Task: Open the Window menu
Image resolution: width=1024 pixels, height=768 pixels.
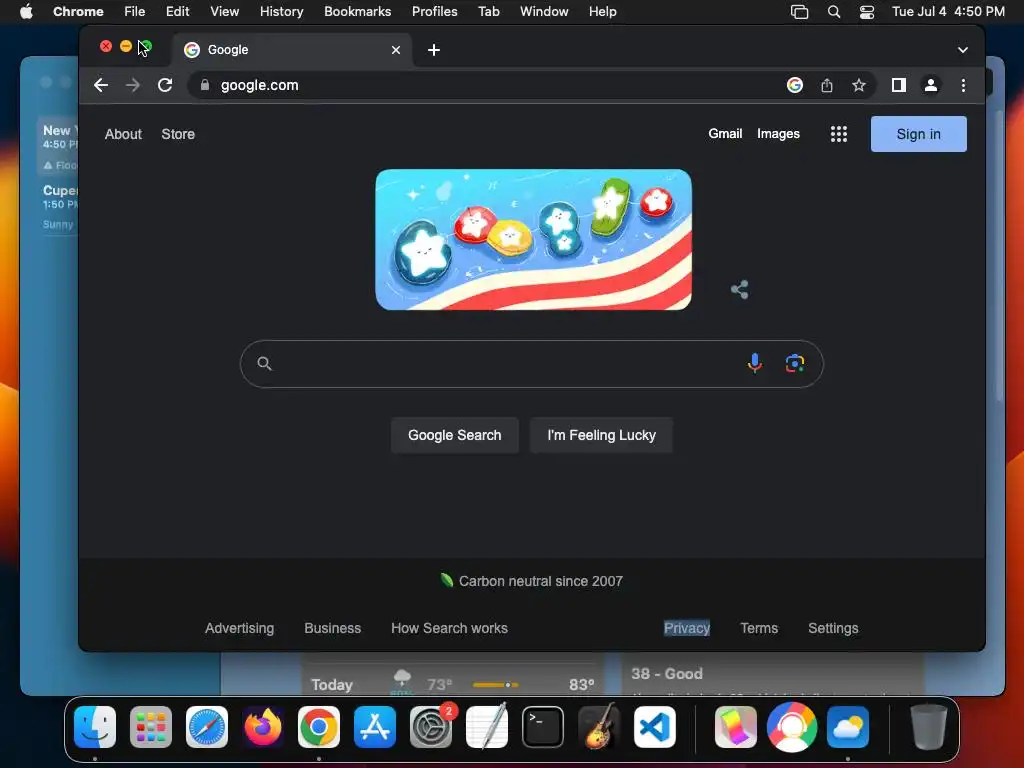Action: (544, 11)
